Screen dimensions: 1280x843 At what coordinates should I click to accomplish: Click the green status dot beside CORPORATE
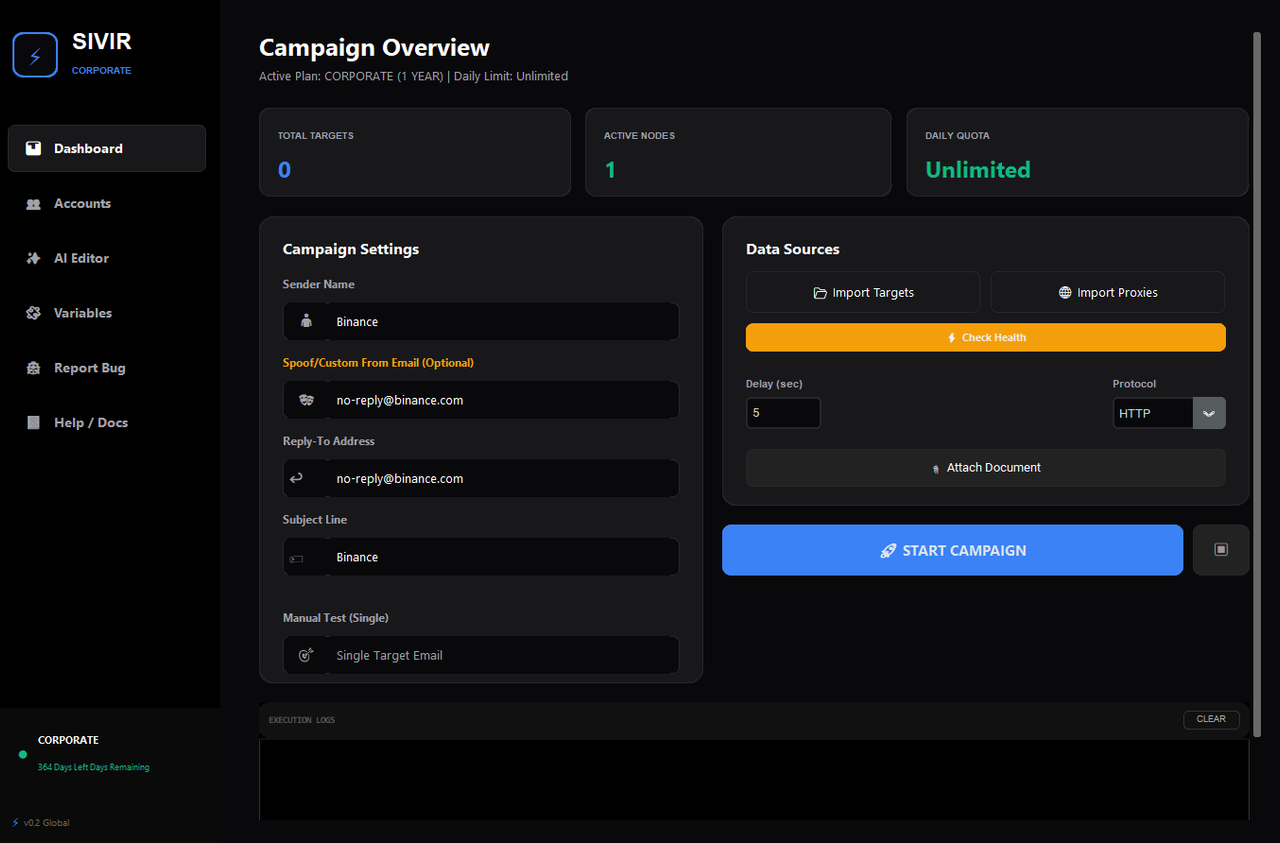[23, 754]
